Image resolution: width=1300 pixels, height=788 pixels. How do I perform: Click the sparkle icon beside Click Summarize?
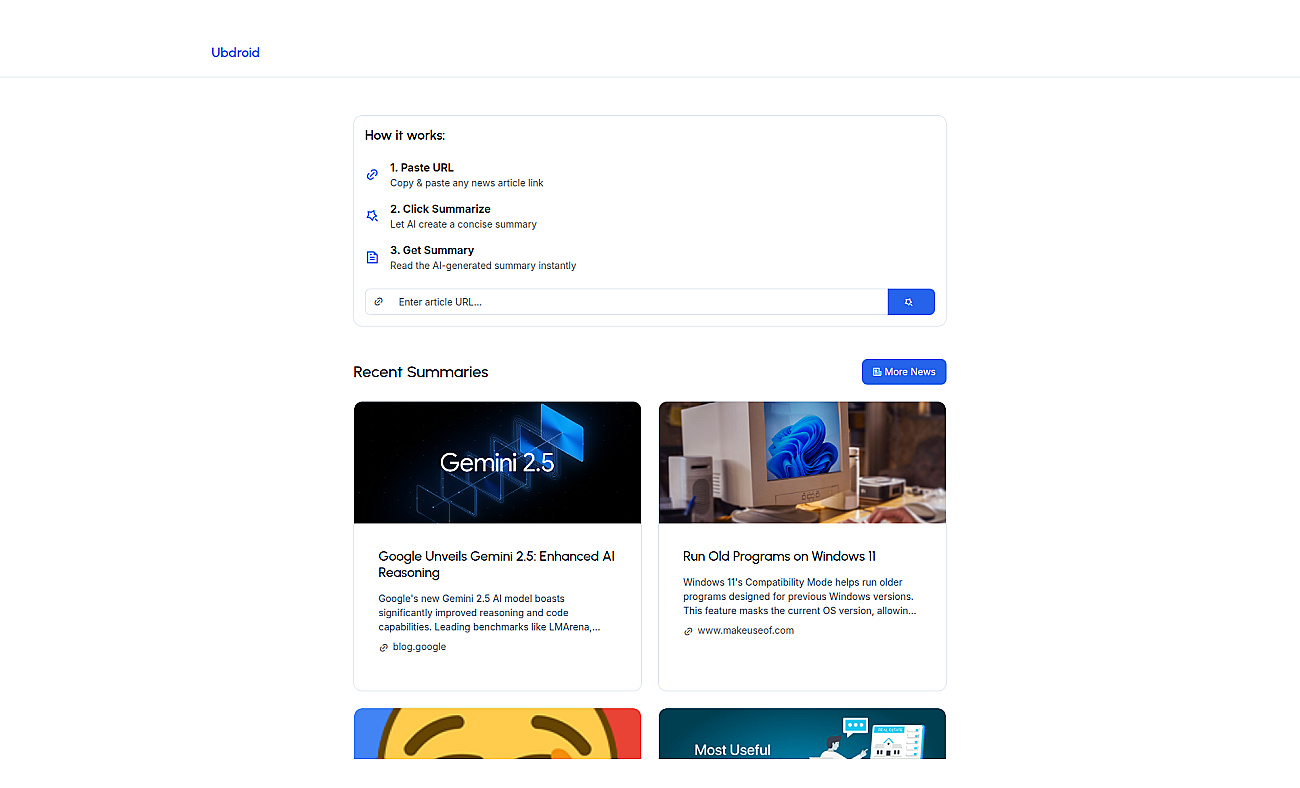point(372,216)
